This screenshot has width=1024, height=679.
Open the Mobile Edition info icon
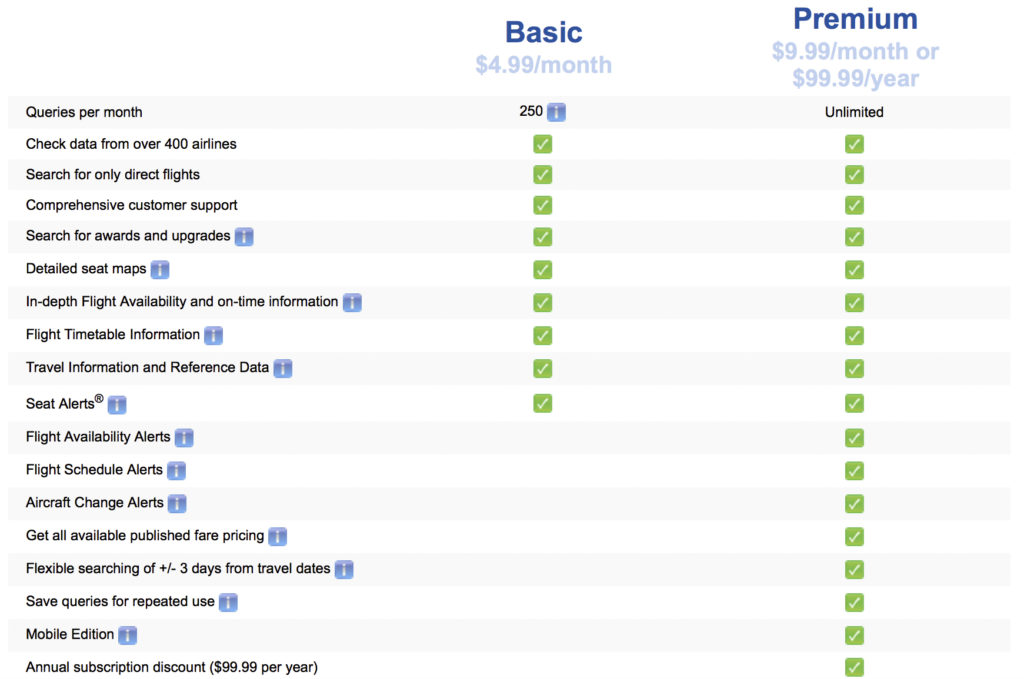pyautogui.click(x=127, y=635)
